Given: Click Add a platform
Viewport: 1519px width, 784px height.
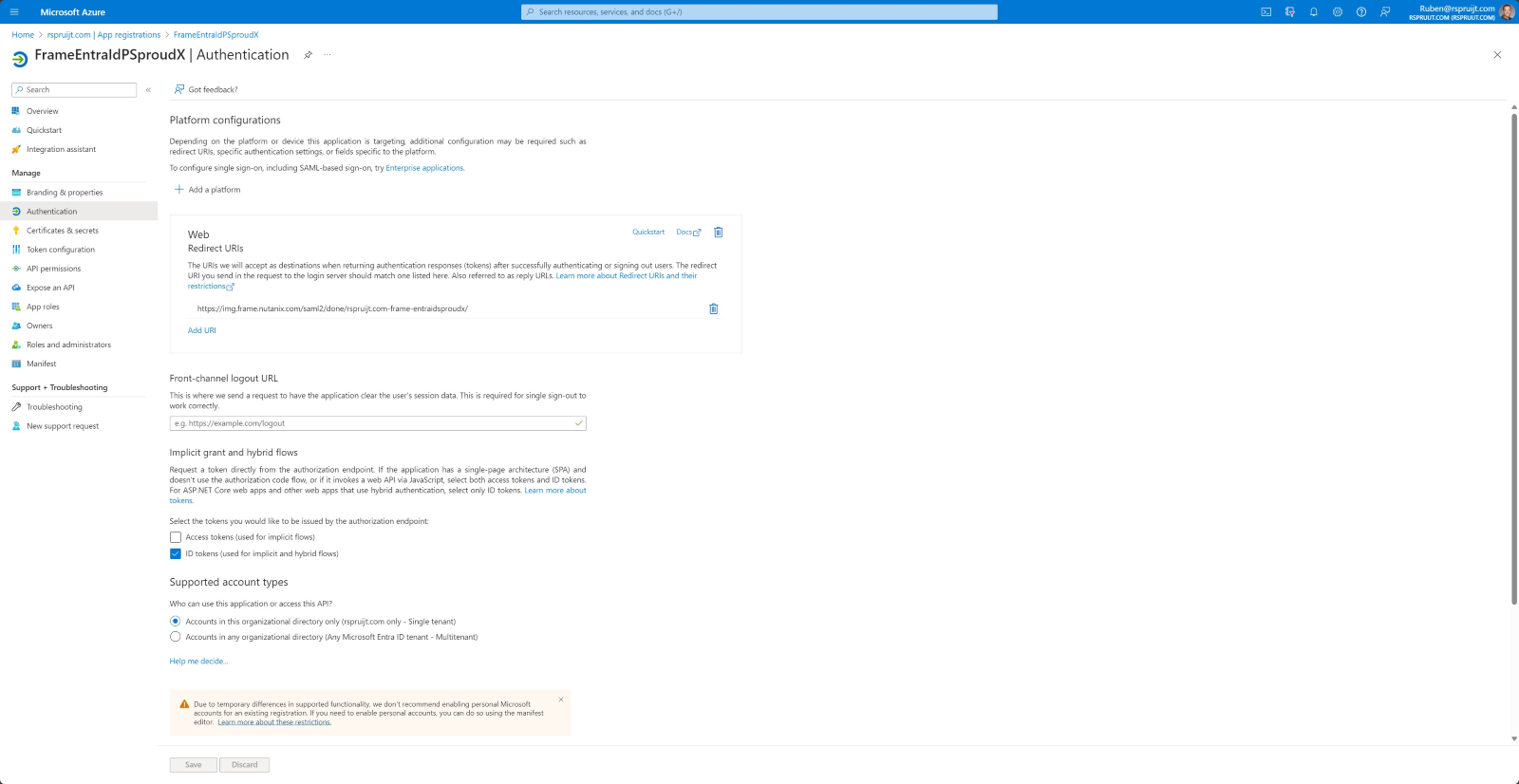Looking at the screenshot, I should 208,190.
